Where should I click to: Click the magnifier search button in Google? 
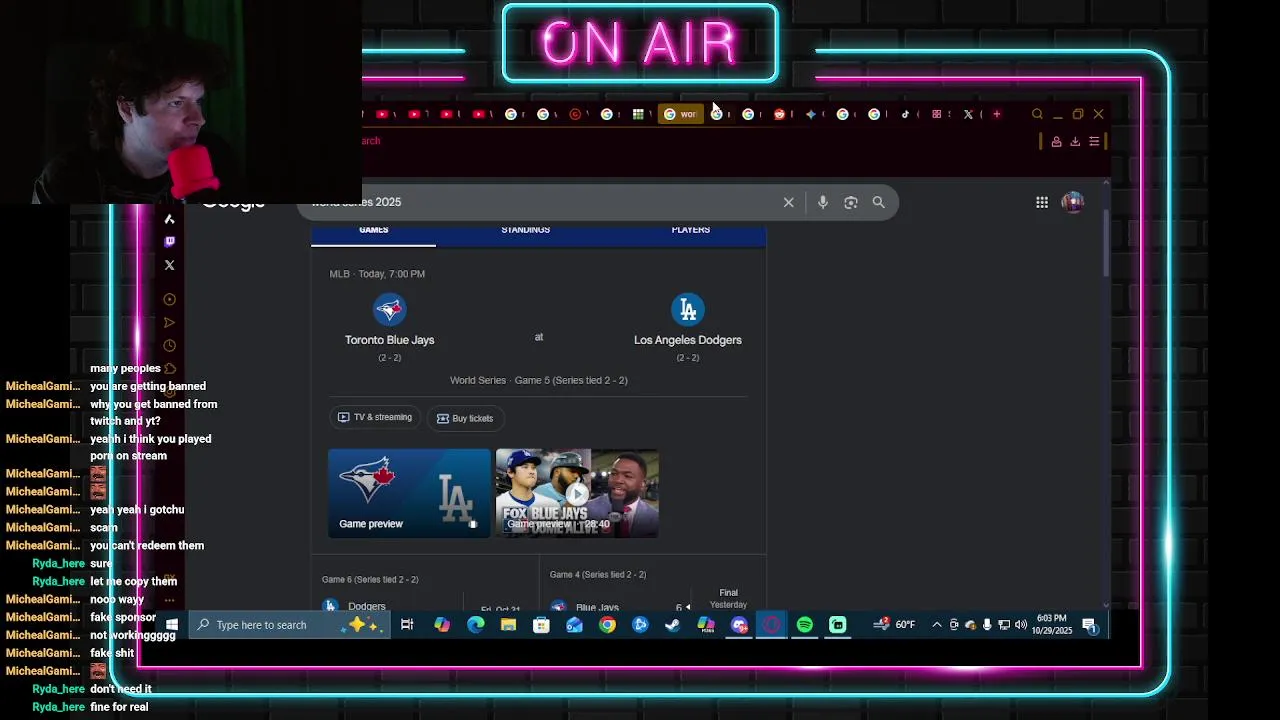(x=878, y=202)
